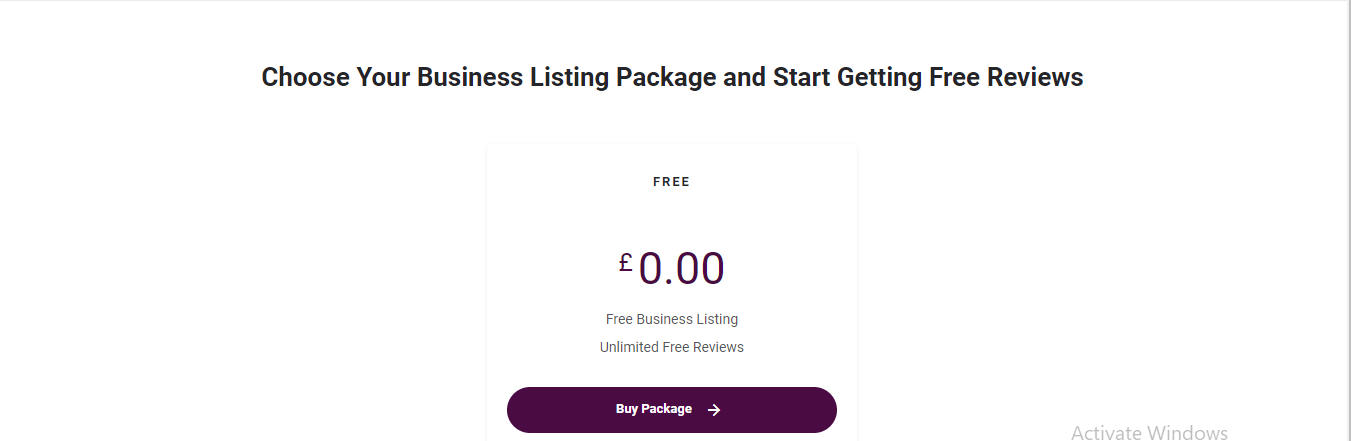Click the right arrow icon in Buy Package
This screenshot has height=441, width=1351.
tap(714, 410)
